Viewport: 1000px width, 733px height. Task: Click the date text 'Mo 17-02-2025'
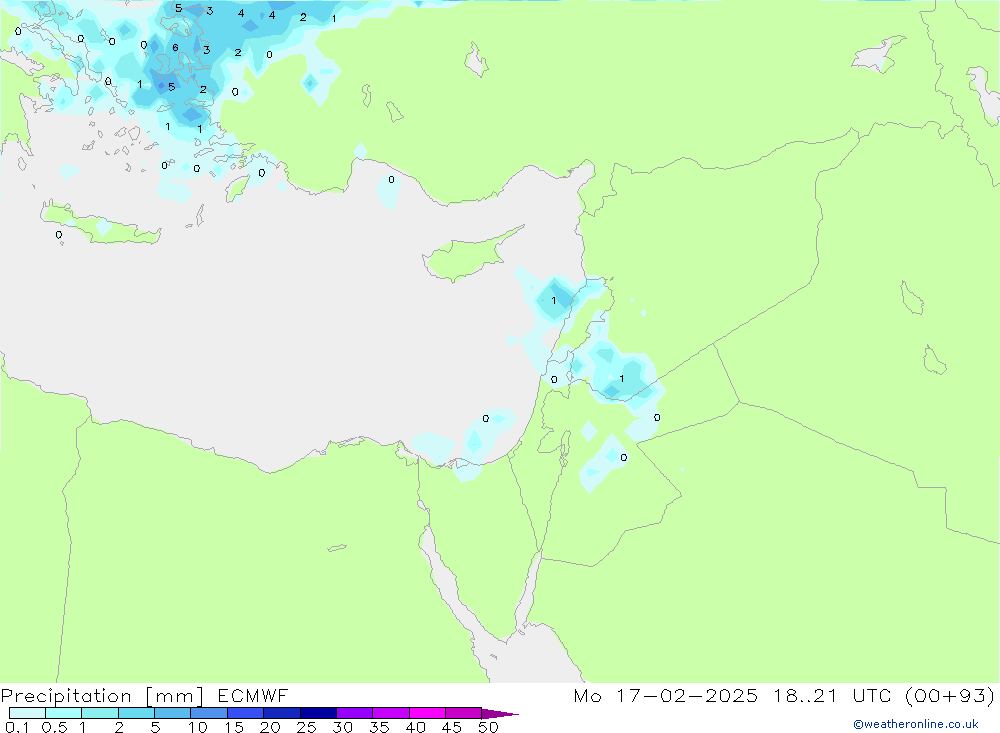(666, 696)
